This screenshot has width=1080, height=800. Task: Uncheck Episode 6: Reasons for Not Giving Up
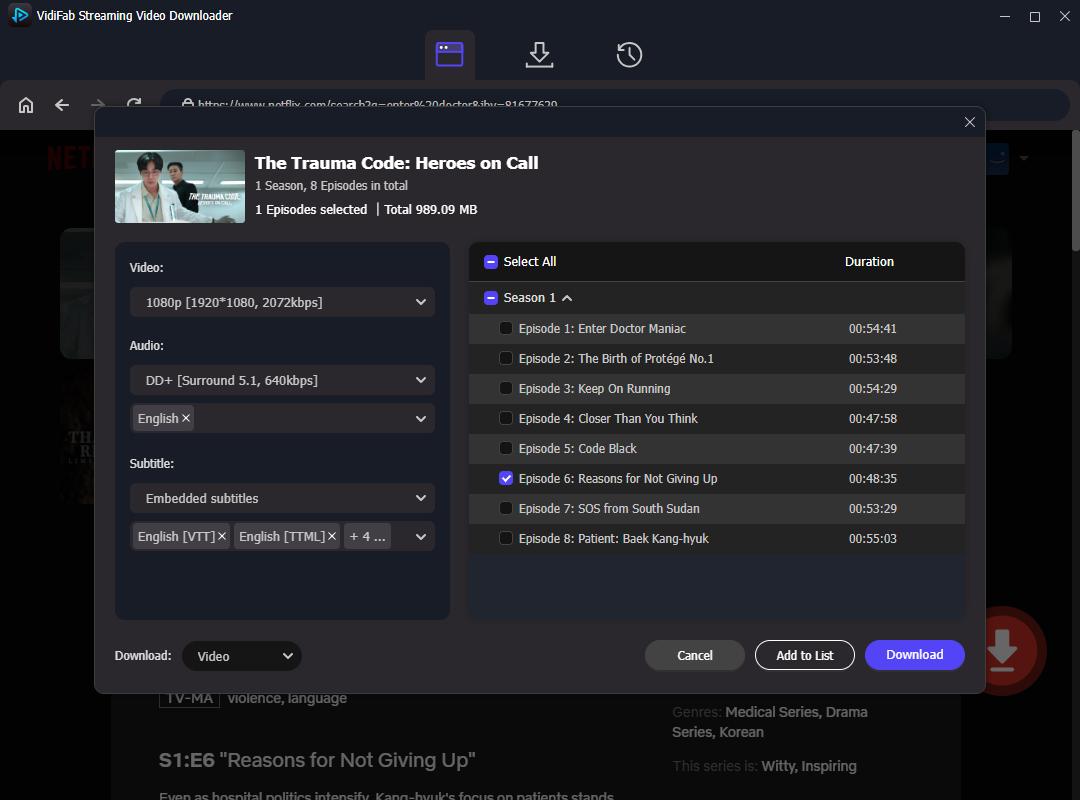506,478
